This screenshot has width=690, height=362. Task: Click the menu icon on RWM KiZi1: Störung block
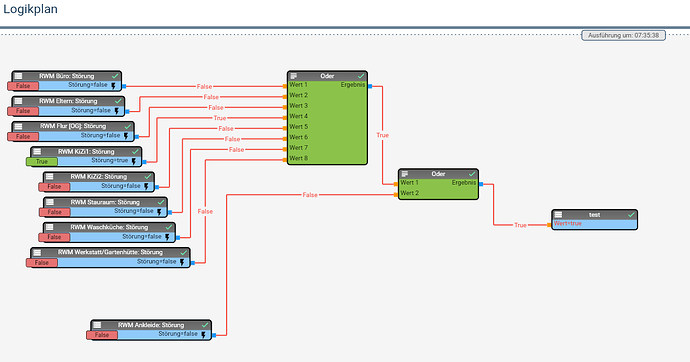[37, 152]
